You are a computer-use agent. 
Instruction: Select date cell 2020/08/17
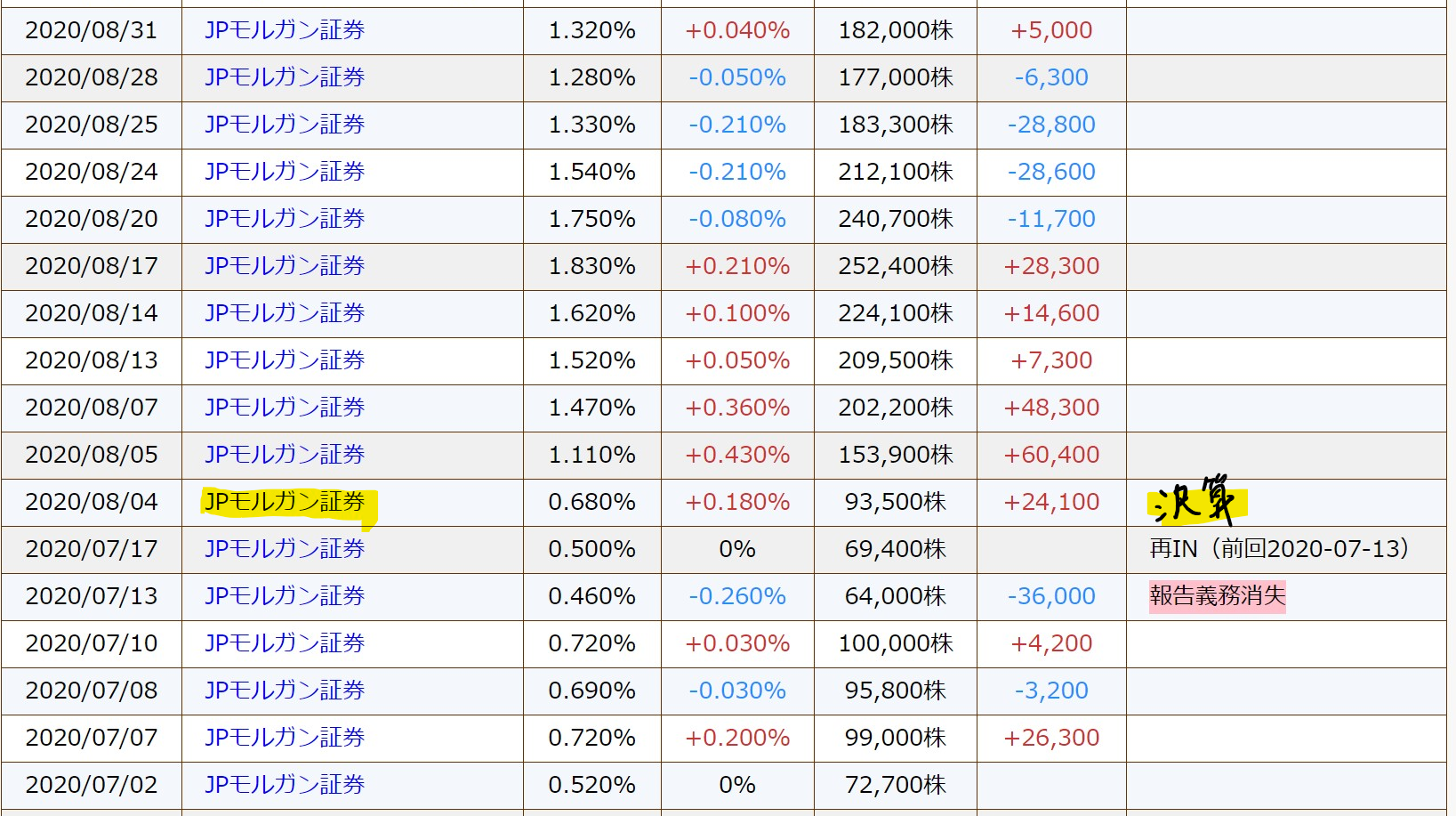(92, 266)
